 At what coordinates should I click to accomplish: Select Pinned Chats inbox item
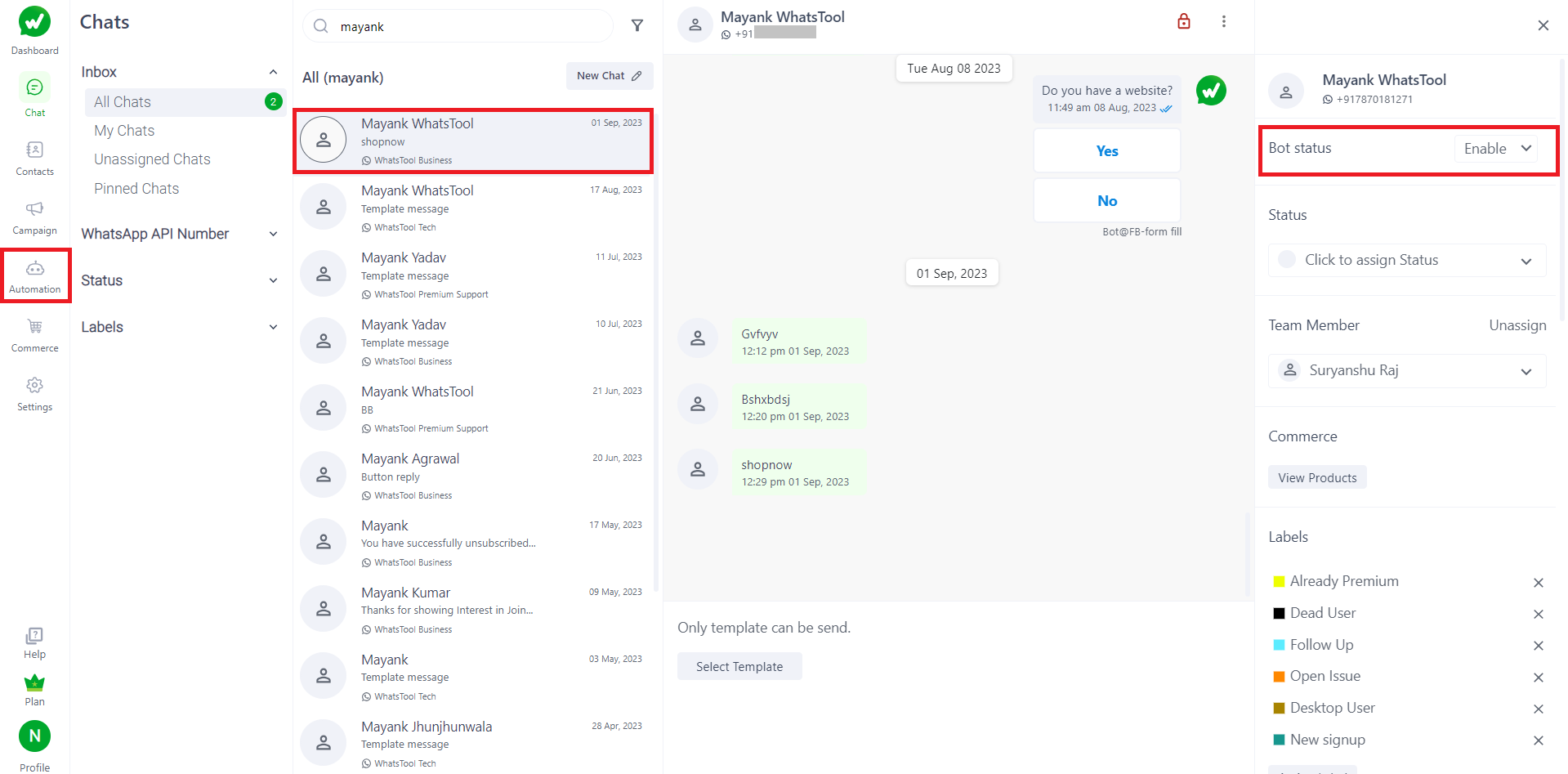coord(136,189)
